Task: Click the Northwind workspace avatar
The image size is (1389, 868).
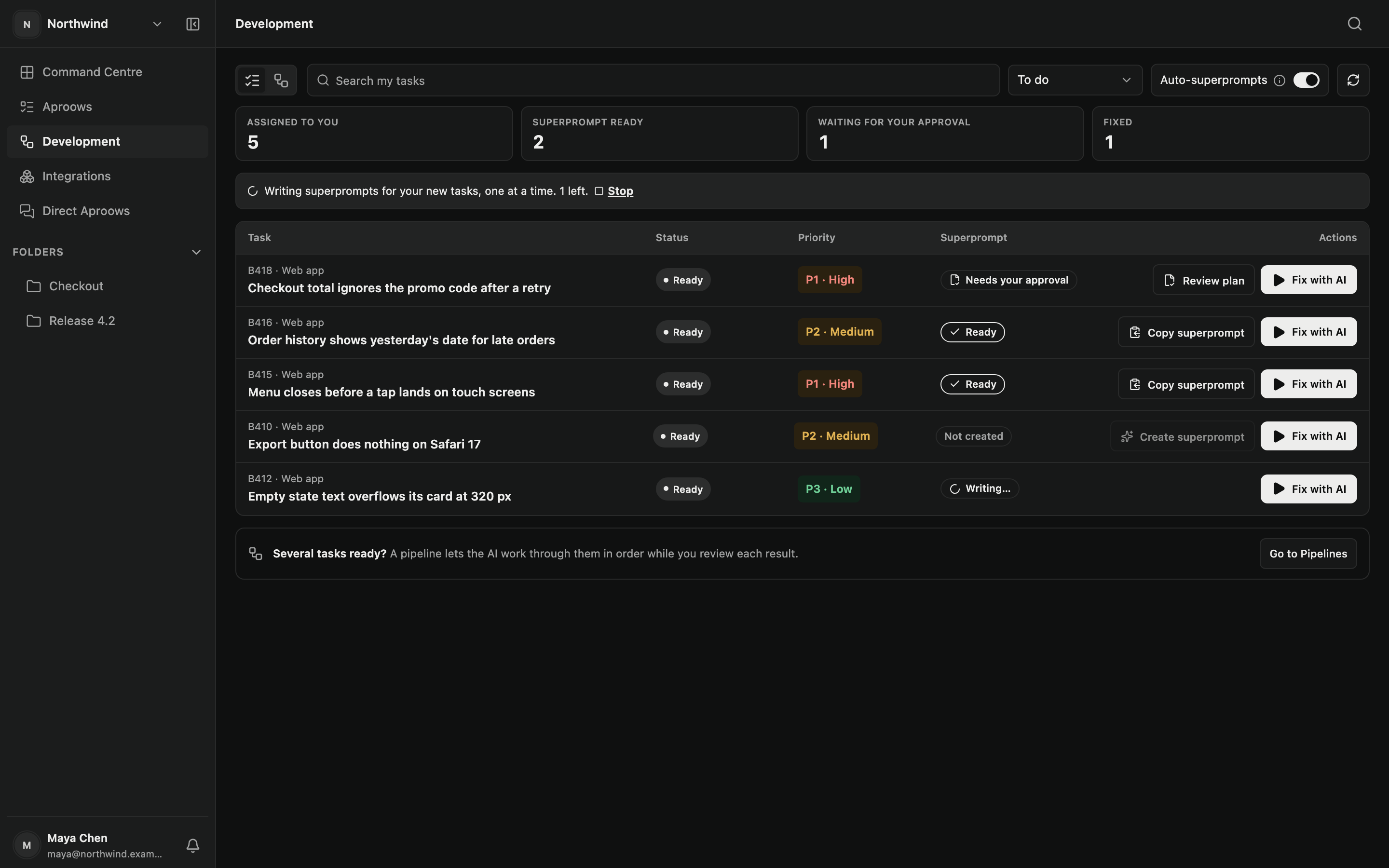Action: click(x=27, y=24)
